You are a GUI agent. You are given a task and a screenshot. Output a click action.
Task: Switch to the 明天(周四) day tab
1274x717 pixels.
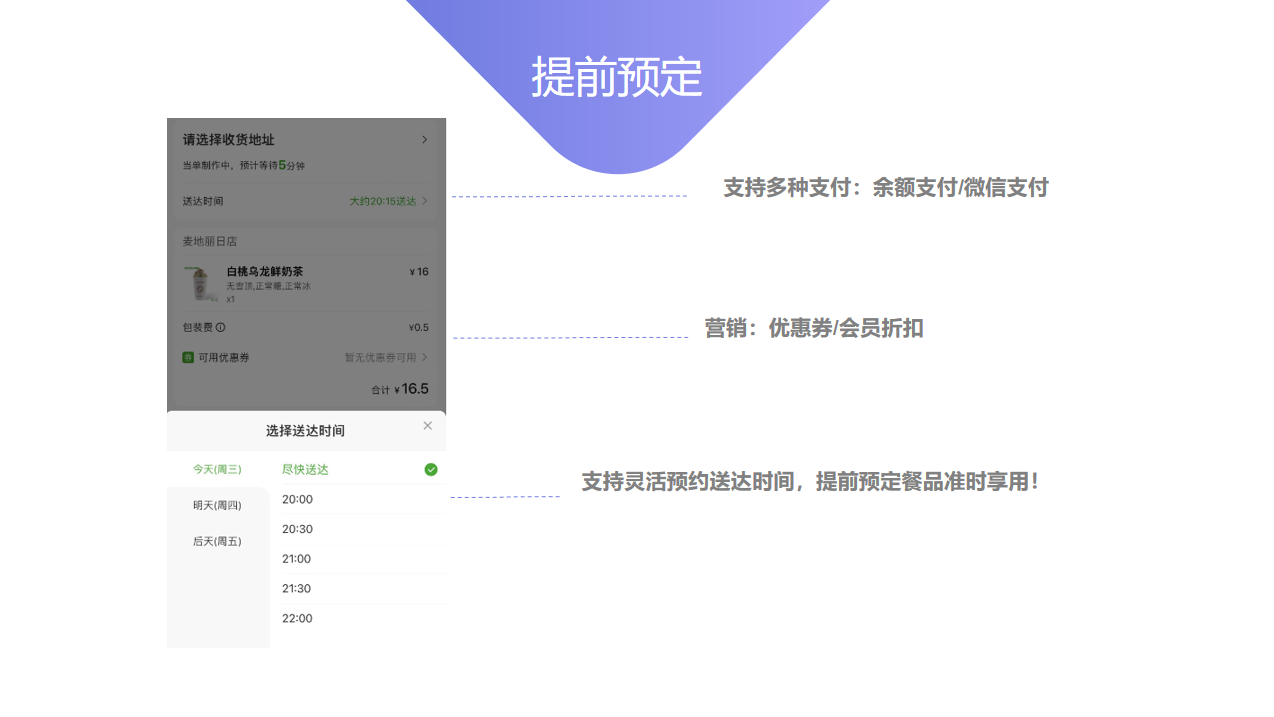[x=217, y=505]
